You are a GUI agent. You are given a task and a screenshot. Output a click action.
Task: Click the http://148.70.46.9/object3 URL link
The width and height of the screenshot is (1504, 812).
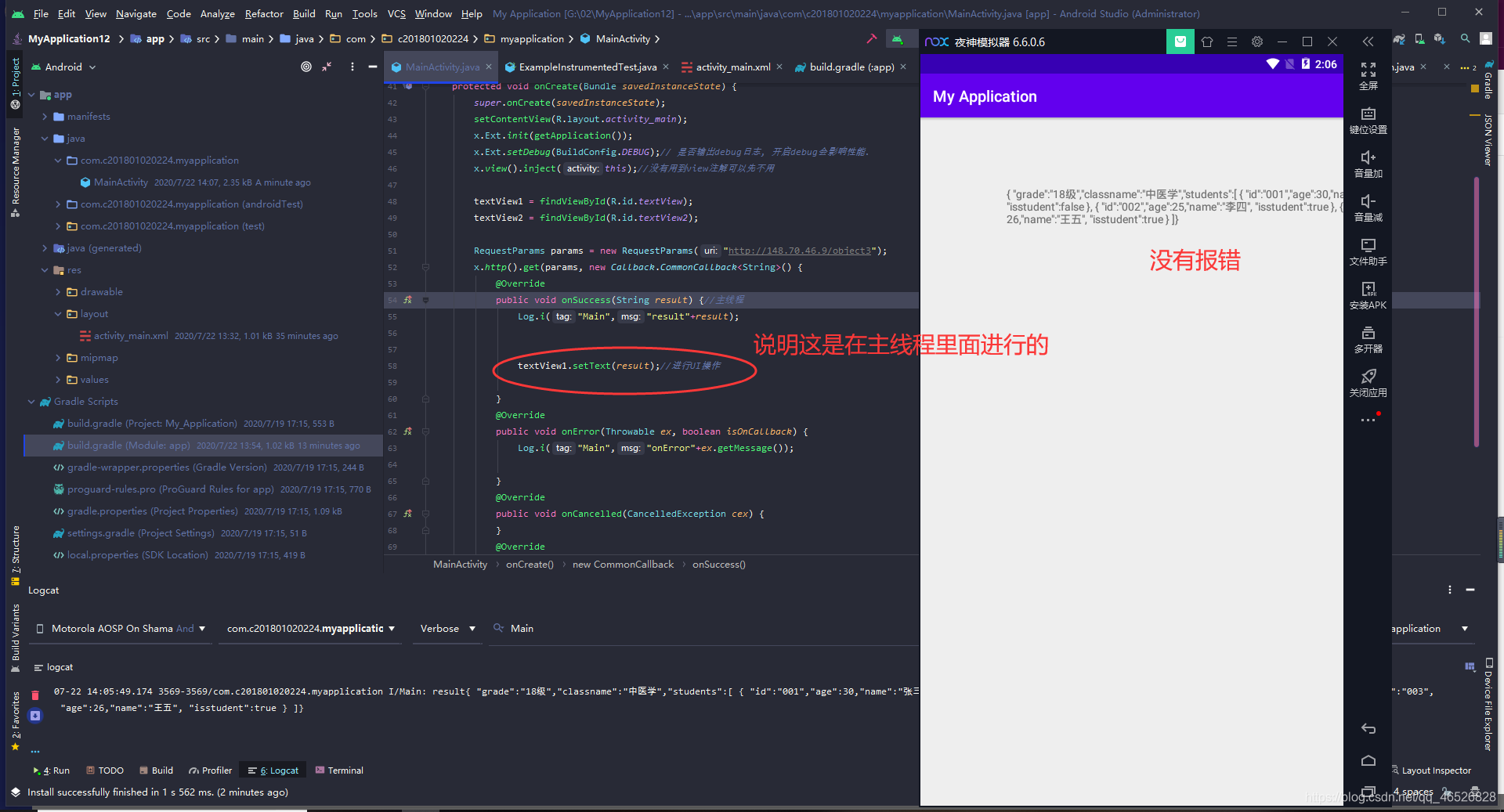pyautogui.click(x=799, y=251)
